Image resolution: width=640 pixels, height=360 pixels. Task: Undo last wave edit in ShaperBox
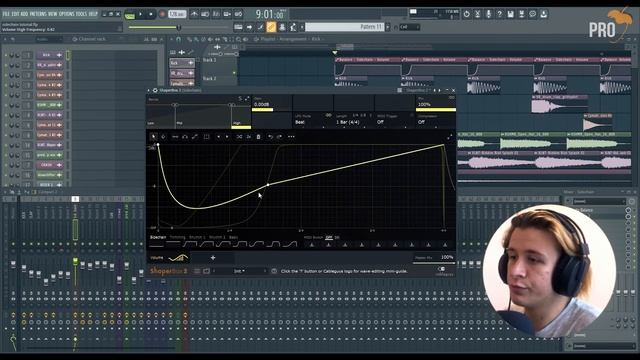coord(270,137)
